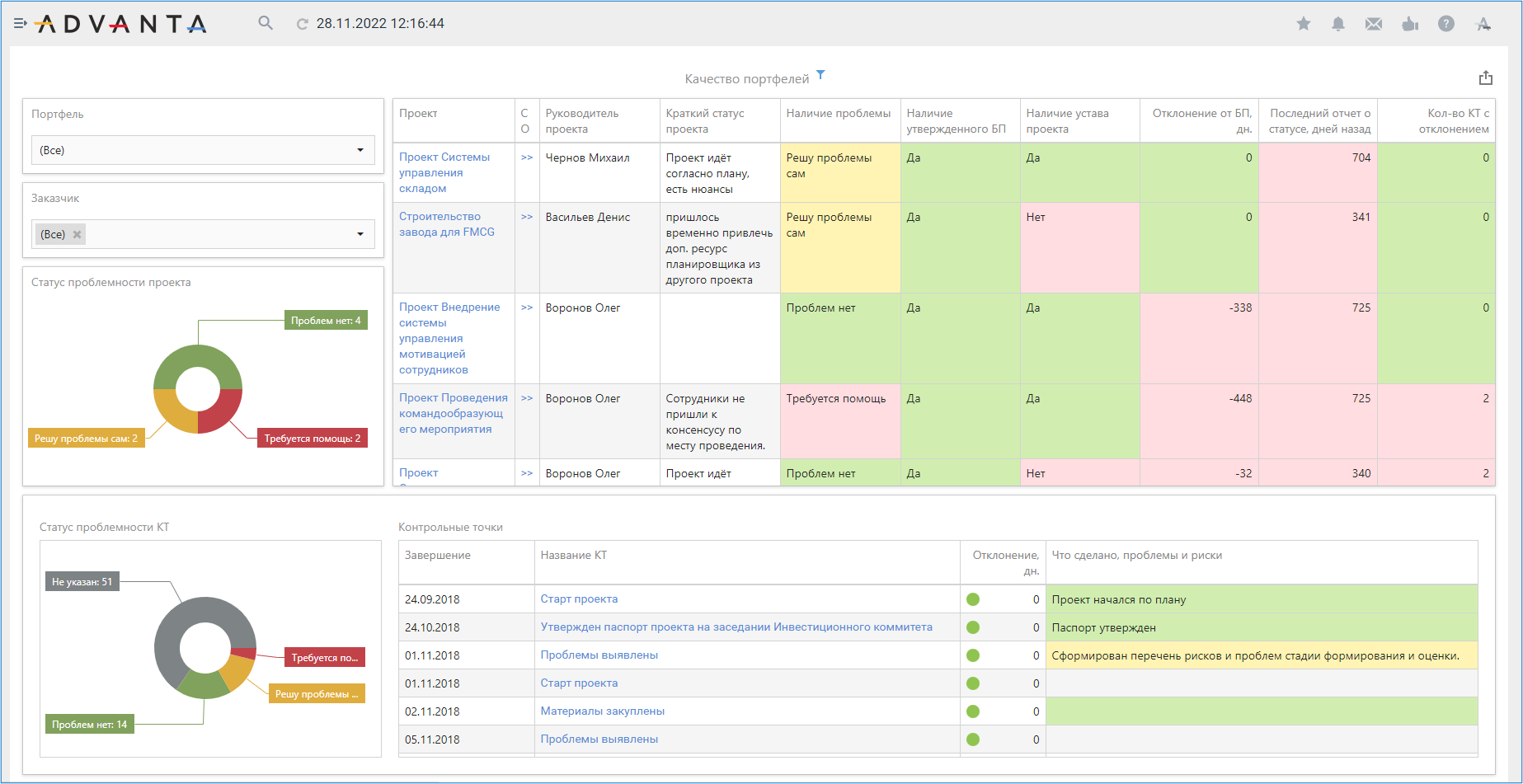Open notifications bell
The width and height of the screenshot is (1523, 784).
(x=1337, y=24)
